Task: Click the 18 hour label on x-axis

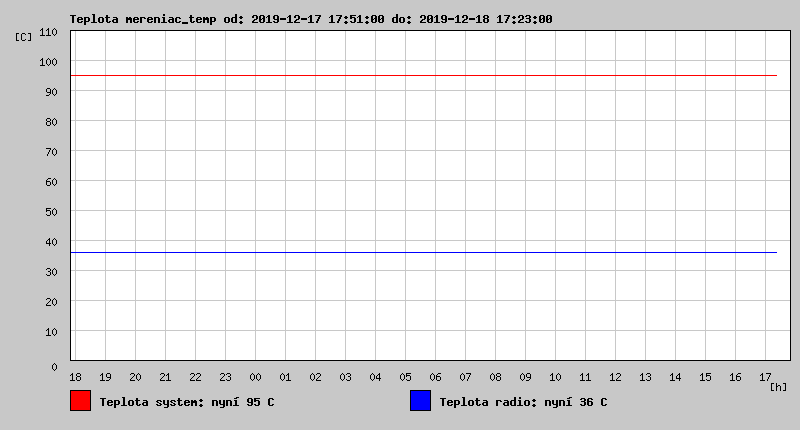Action: coord(76,377)
